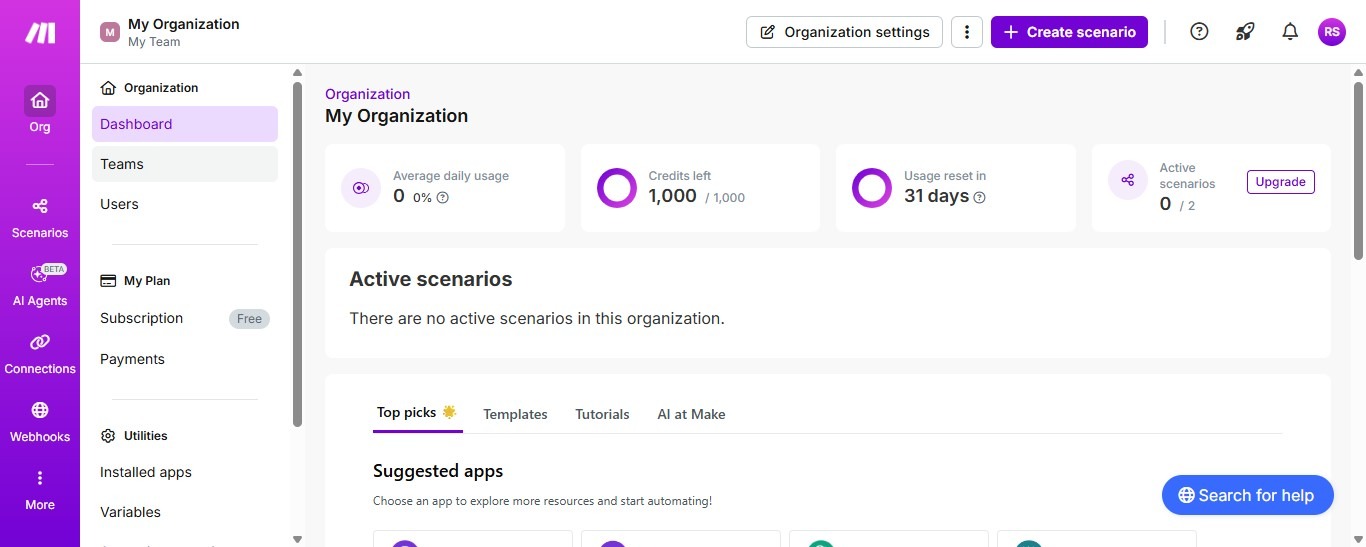
Task: Click Average daily usage eye icon
Action: coord(361,188)
